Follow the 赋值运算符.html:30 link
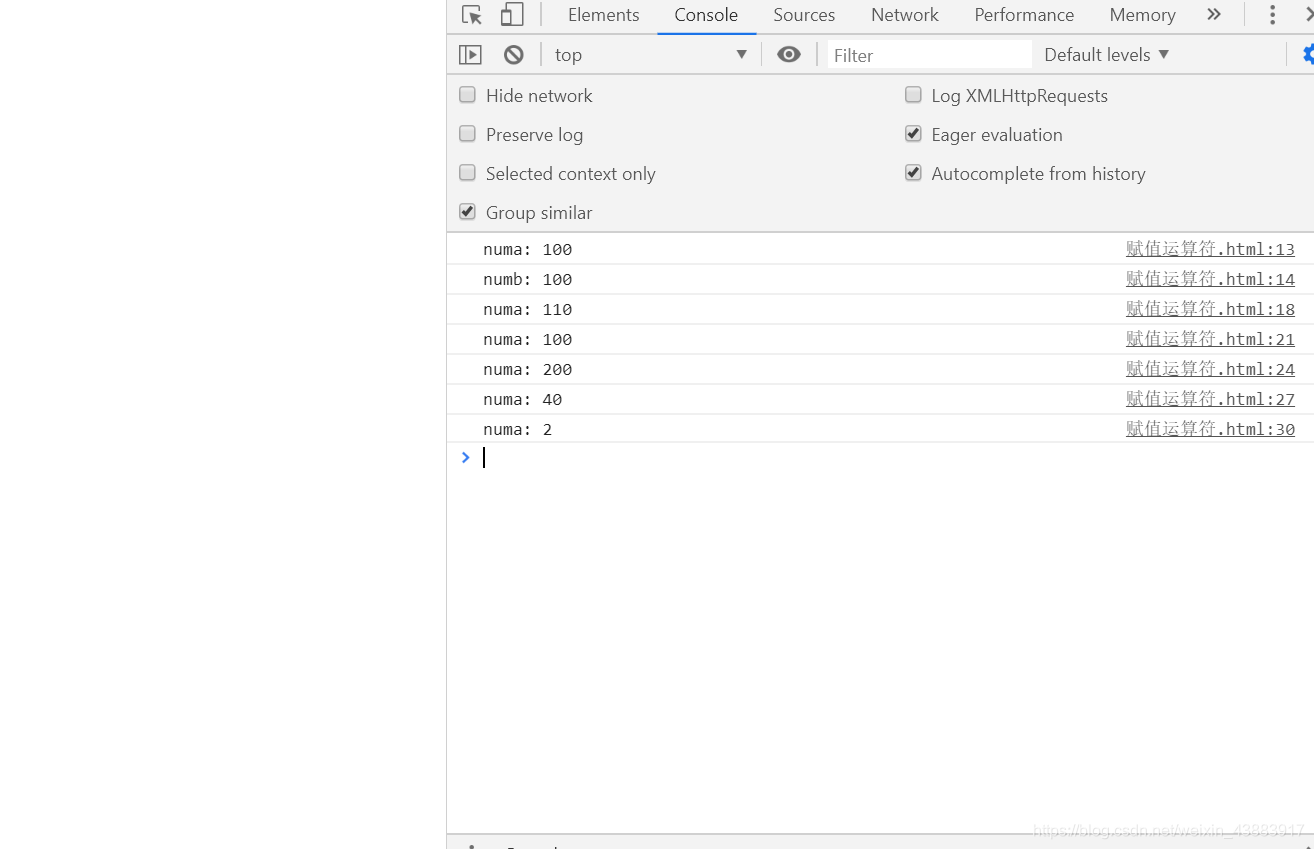The height and width of the screenshot is (849, 1314). [1210, 429]
